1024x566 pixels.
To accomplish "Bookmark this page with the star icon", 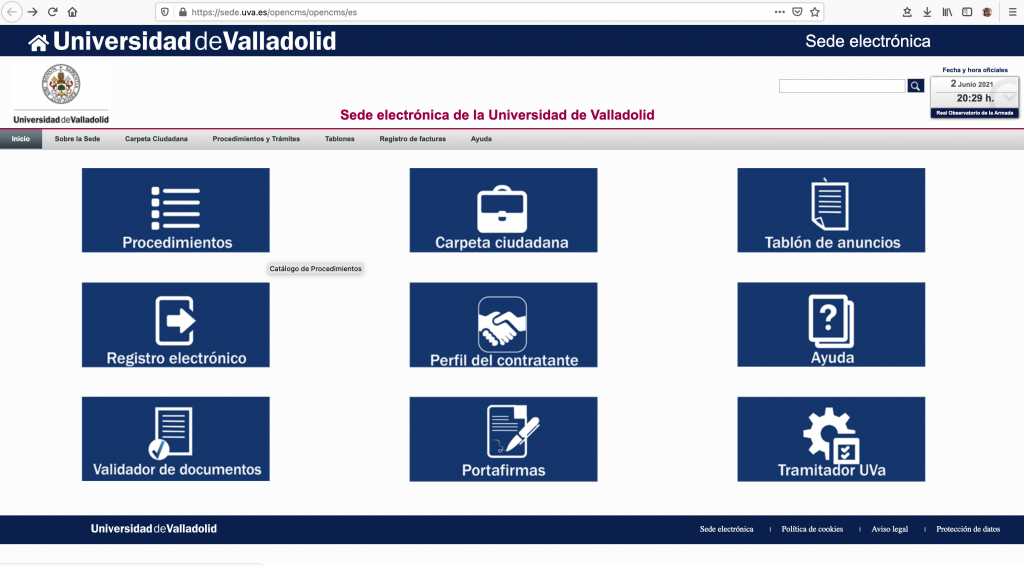I will [x=814, y=12].
